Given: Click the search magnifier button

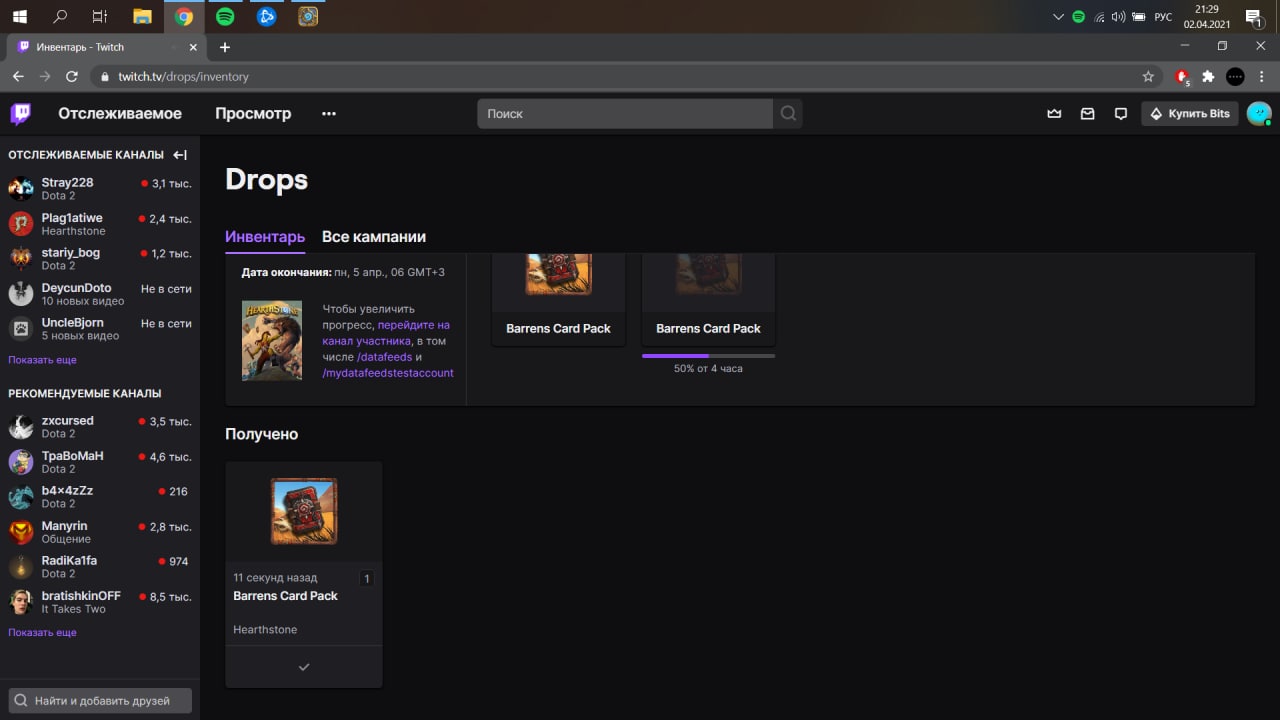Looking at the screenshot, I should click(x=788, y=113).
